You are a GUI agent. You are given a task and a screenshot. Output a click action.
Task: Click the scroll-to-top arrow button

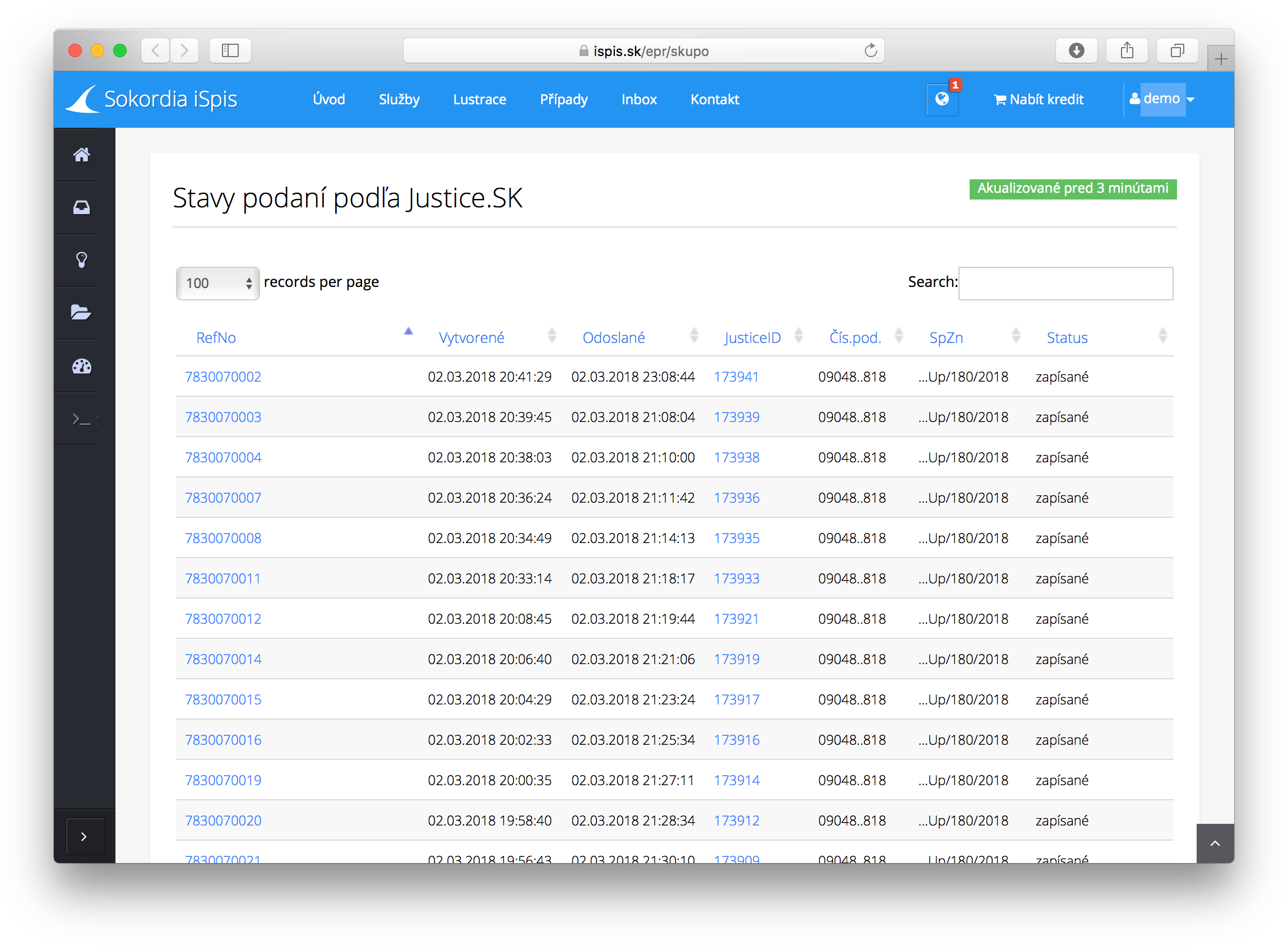pyautogui.click(x=1214, y=843)
